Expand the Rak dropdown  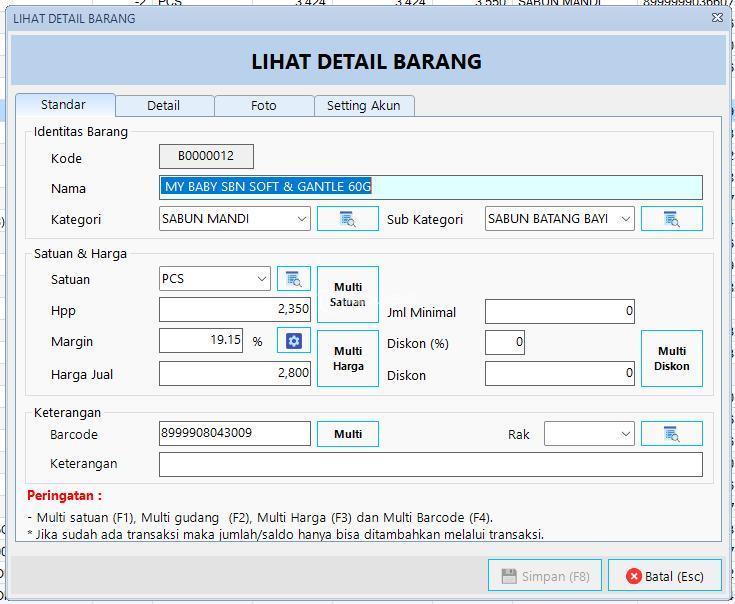tap(625, 434)
